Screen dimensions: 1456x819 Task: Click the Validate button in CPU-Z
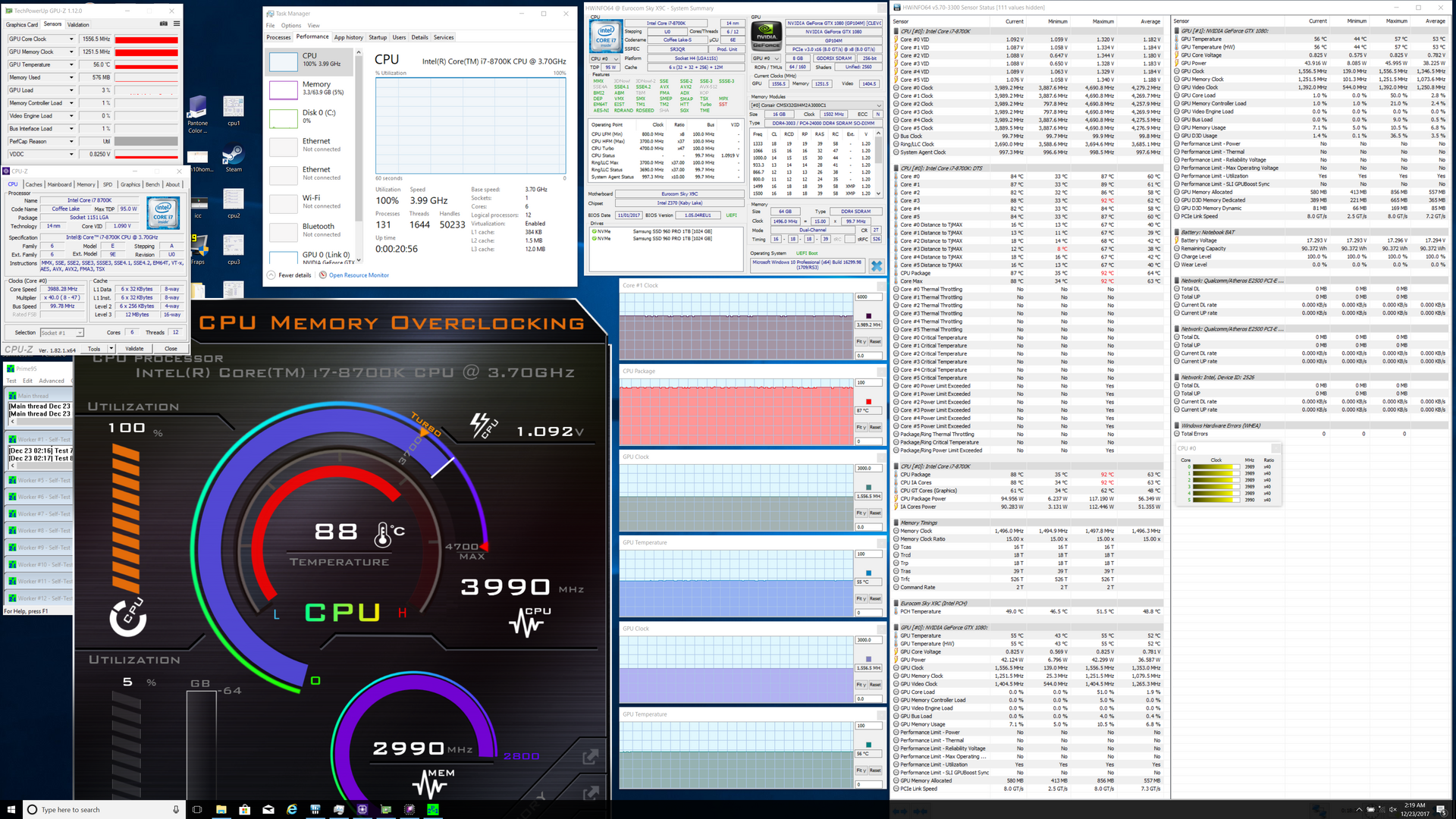134,349
